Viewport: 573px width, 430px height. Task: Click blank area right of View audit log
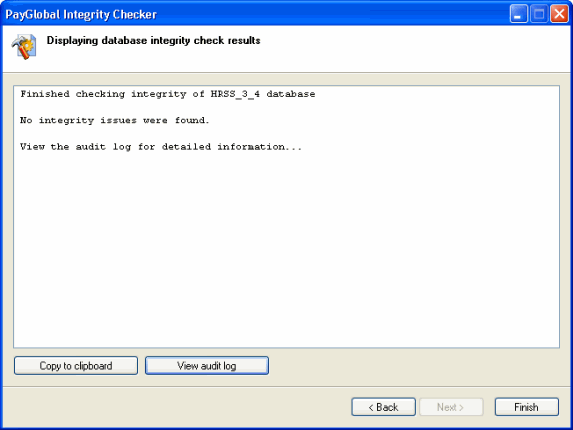click(x=413, y=366)
